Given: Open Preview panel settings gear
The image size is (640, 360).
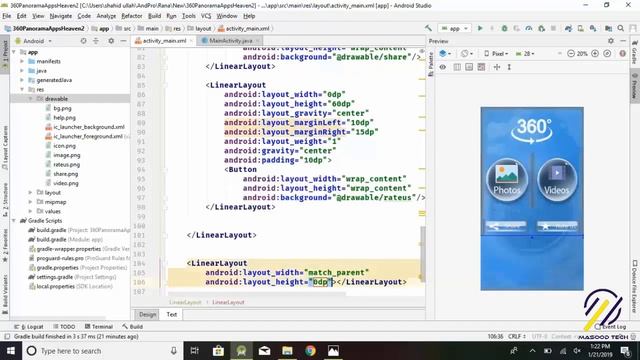Looking at the screenshot, I should [611, 41].
